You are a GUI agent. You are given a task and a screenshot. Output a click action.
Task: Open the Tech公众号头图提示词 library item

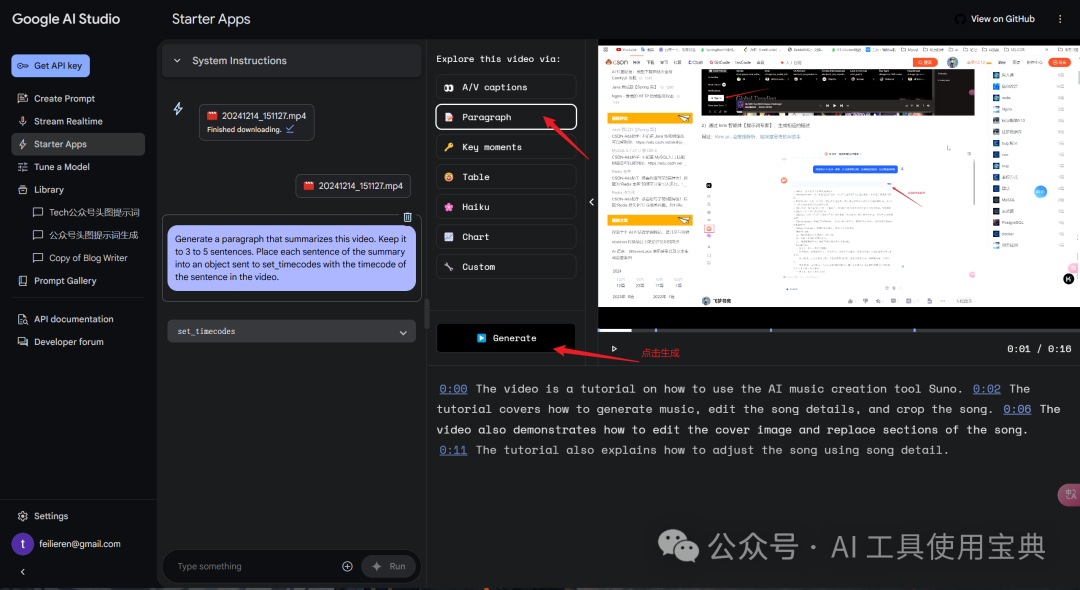point(86,212)
